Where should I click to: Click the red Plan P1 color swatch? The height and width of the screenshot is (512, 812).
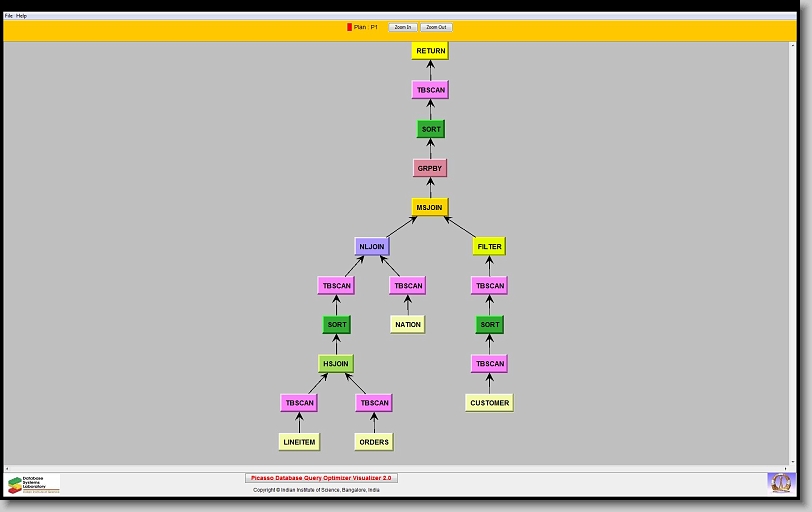[x=349, y=27]
